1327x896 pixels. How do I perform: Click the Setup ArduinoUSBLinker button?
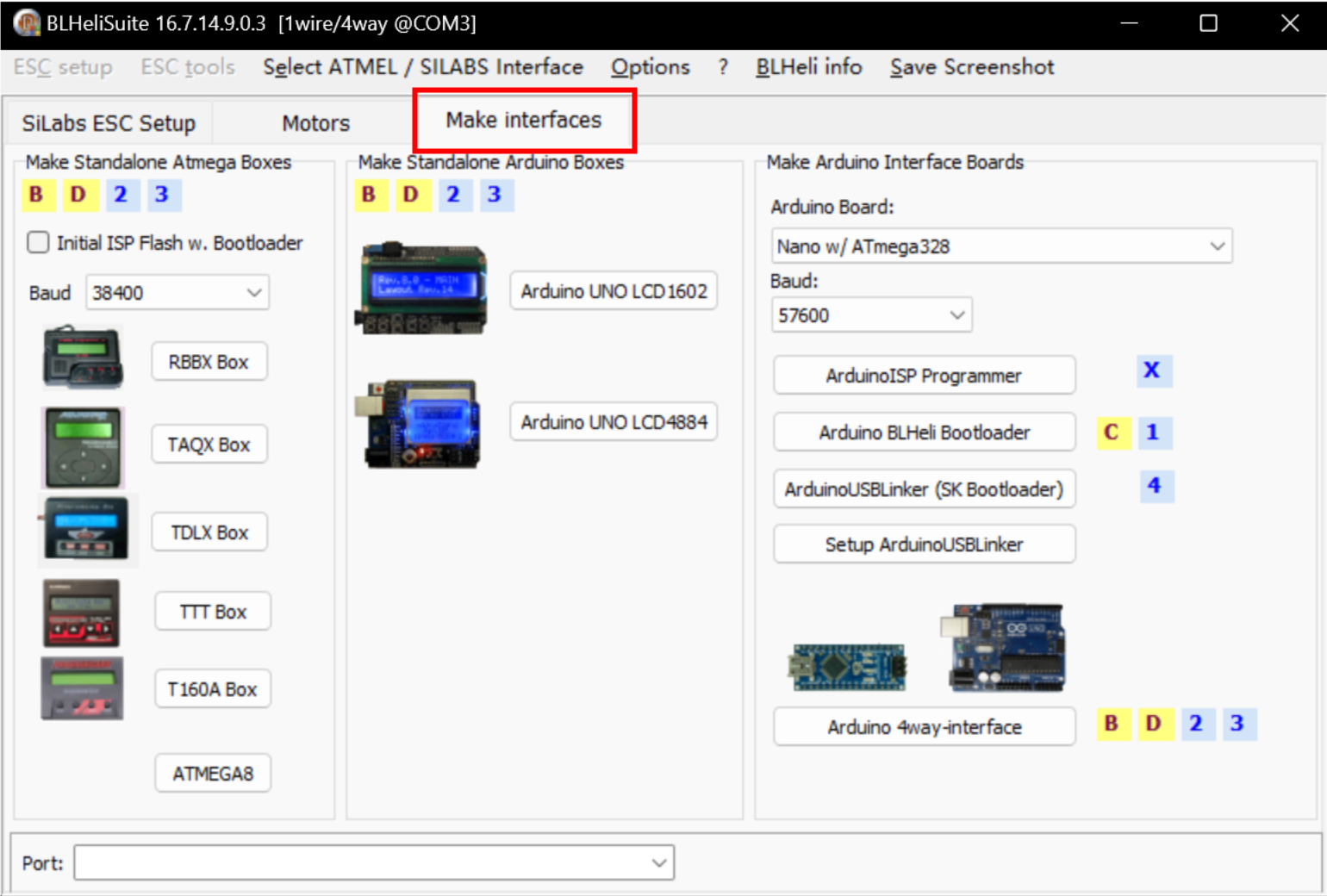[x=925, y=544]
